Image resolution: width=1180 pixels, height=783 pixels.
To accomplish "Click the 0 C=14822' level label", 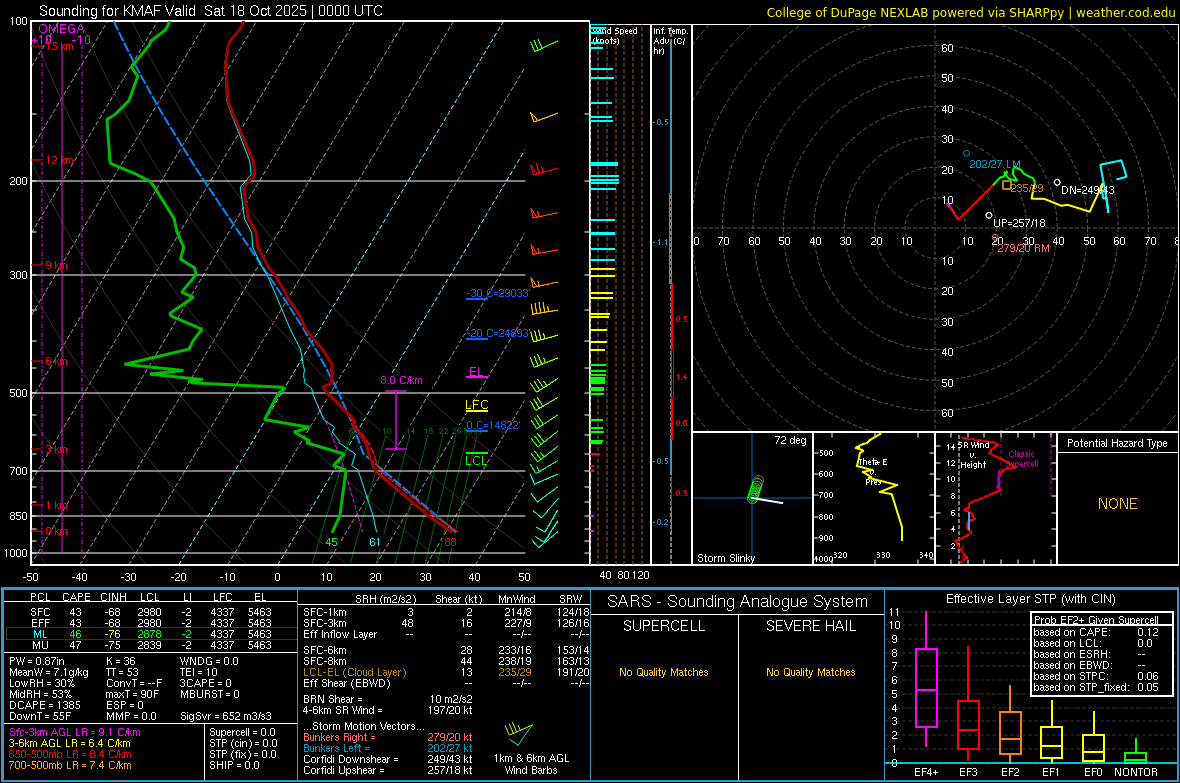I will tap(493, 425).
